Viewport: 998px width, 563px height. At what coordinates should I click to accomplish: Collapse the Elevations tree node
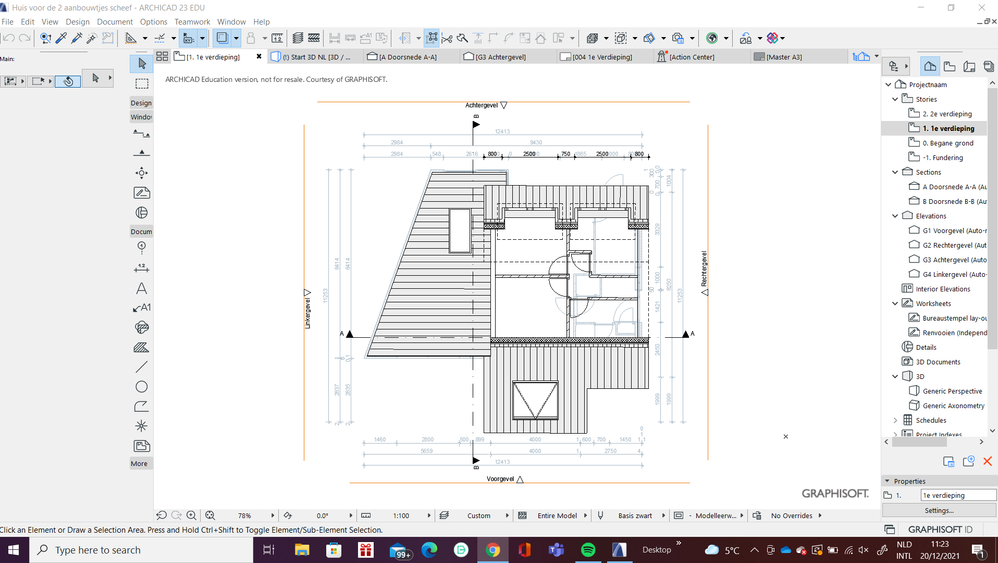895,216
